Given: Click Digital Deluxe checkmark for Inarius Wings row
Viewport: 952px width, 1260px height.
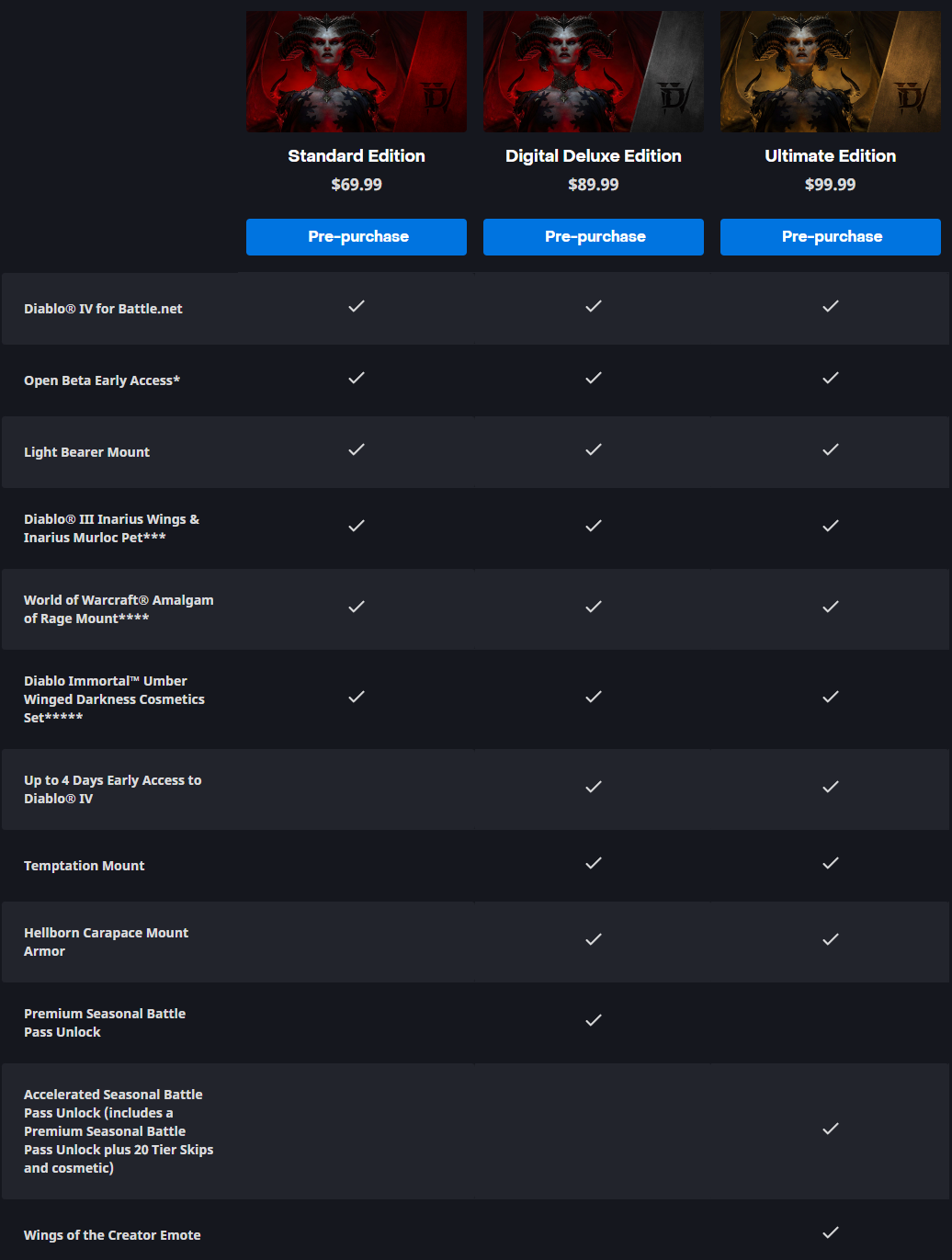Looking at the screenshot, I should pyautogui.click(x=594, y=526).
